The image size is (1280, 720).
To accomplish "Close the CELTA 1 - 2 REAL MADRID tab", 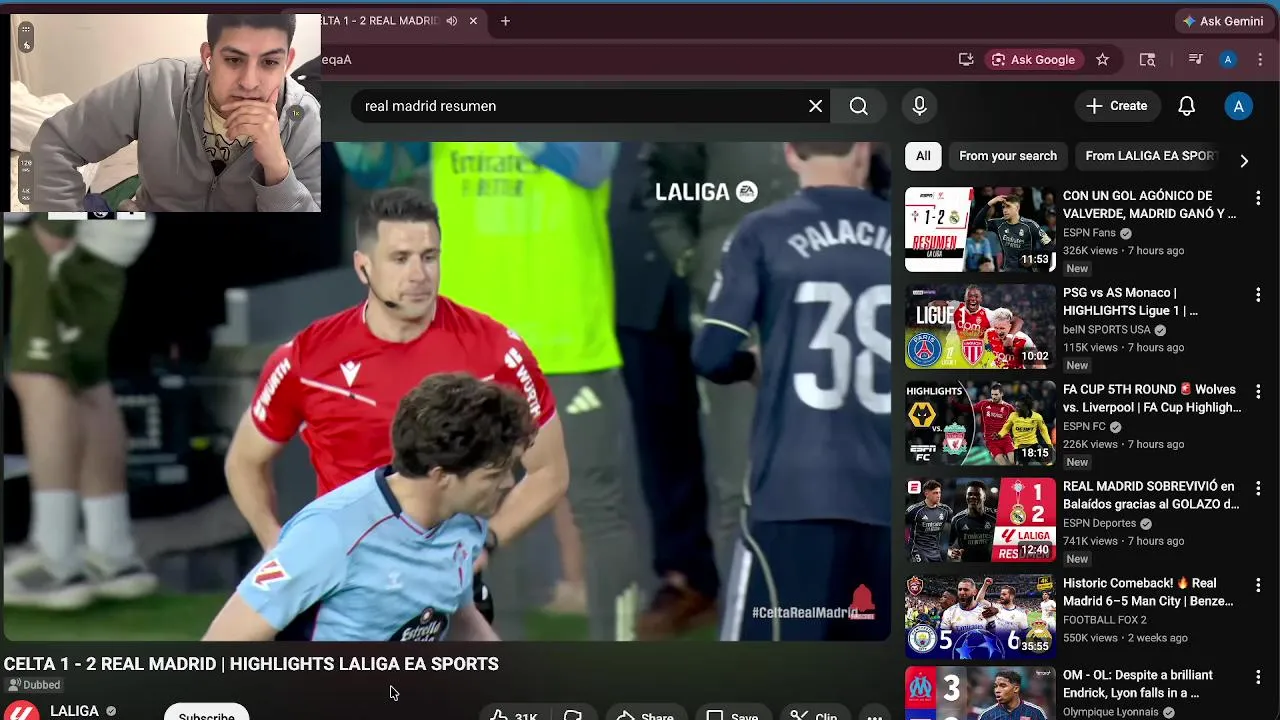I will pyautogui.click(x=473, y=21).
